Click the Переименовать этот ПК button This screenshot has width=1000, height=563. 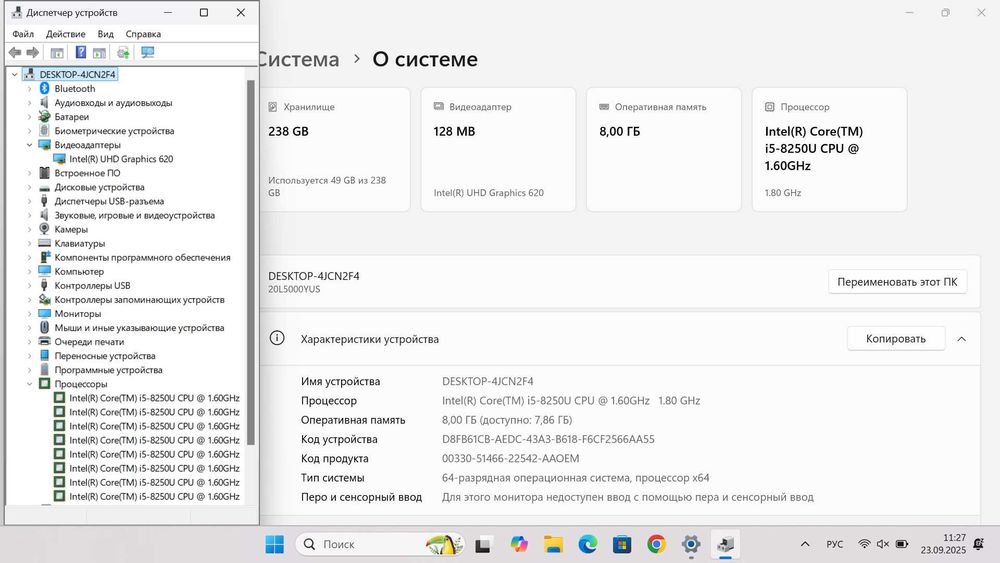click(x=897, y=282)
